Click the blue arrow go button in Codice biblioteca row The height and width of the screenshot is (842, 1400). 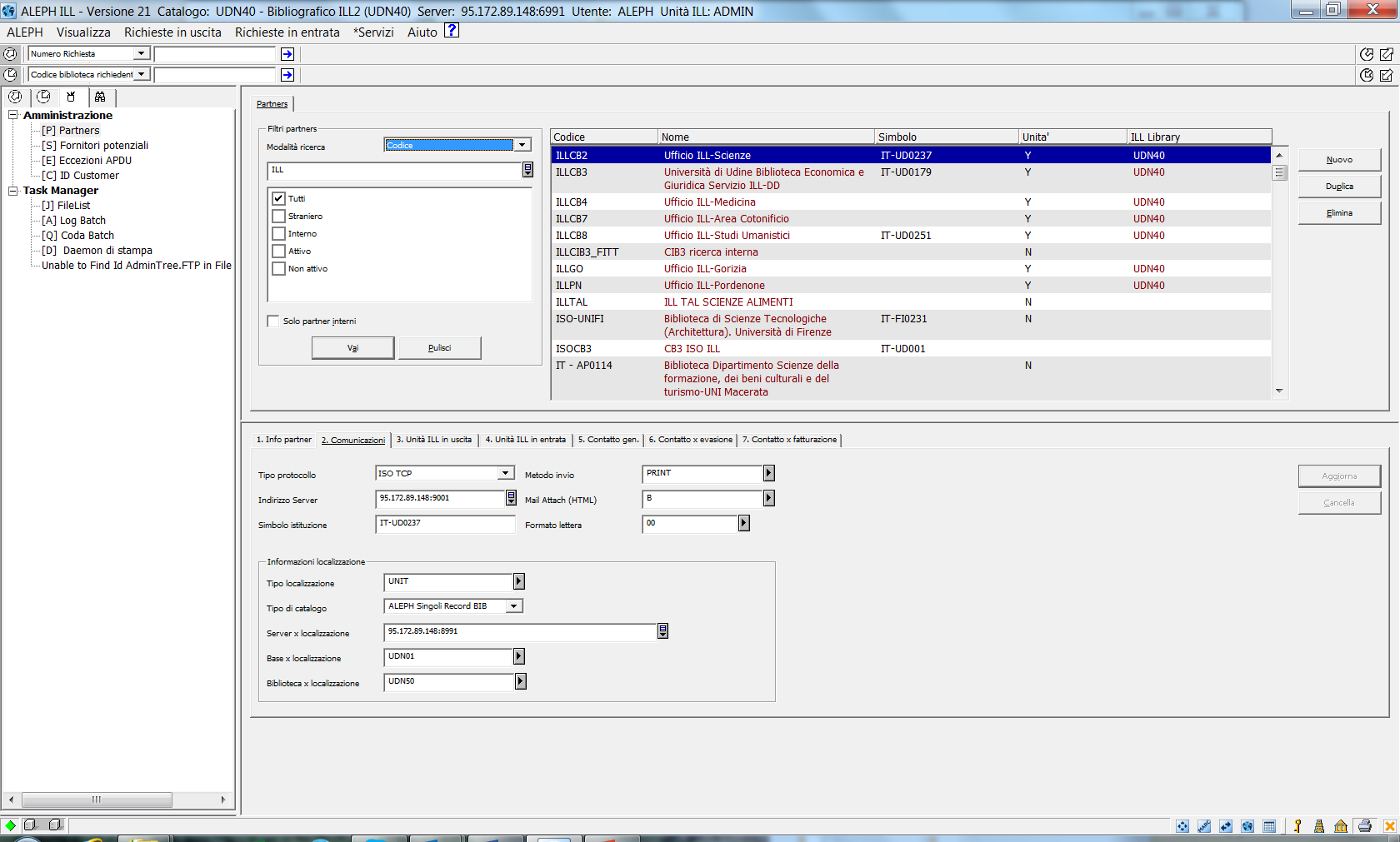coord(287,75)
